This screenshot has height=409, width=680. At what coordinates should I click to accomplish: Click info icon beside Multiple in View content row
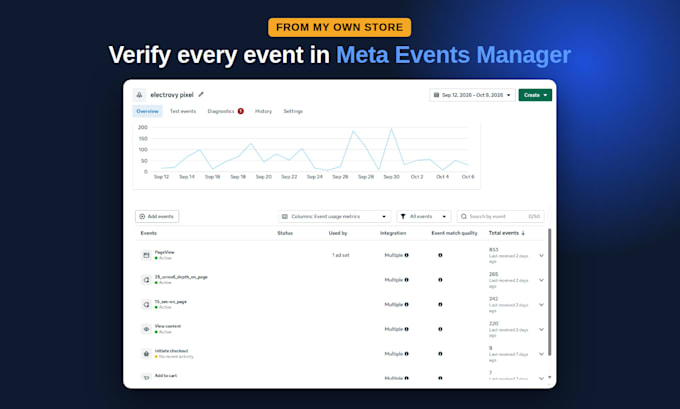(x=406, y=329)
